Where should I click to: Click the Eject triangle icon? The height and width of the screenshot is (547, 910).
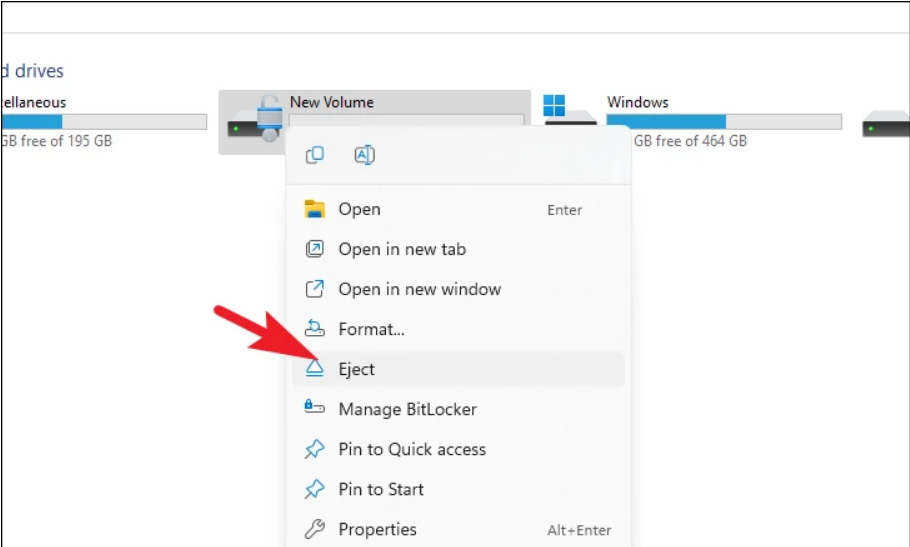tap(315, 369)
